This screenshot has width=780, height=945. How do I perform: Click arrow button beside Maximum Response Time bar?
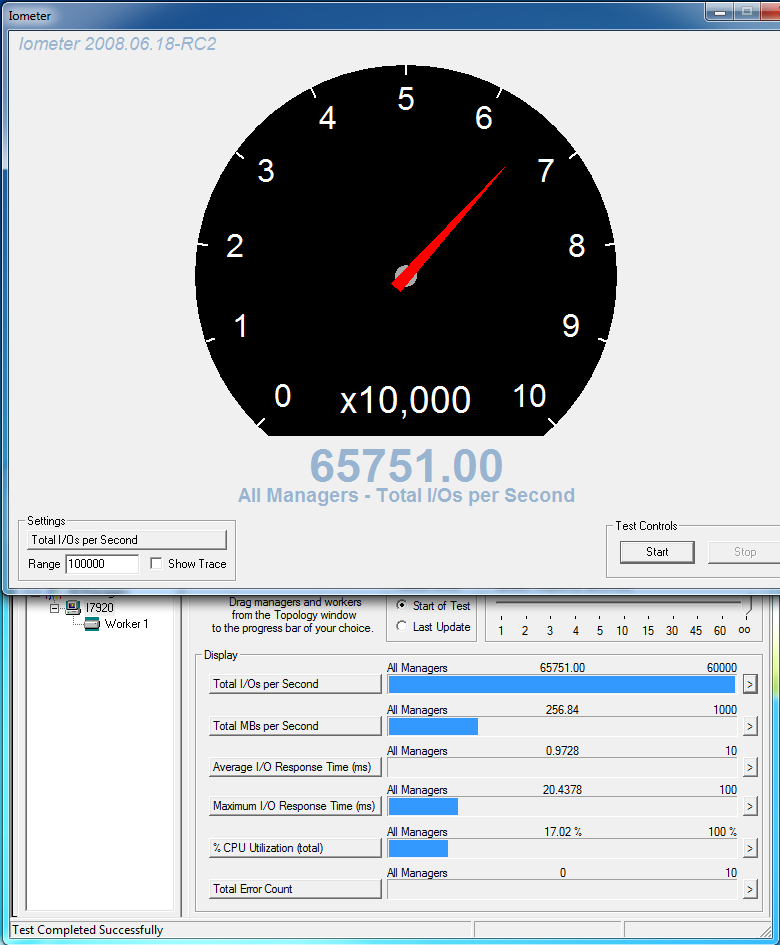[750, 806]
